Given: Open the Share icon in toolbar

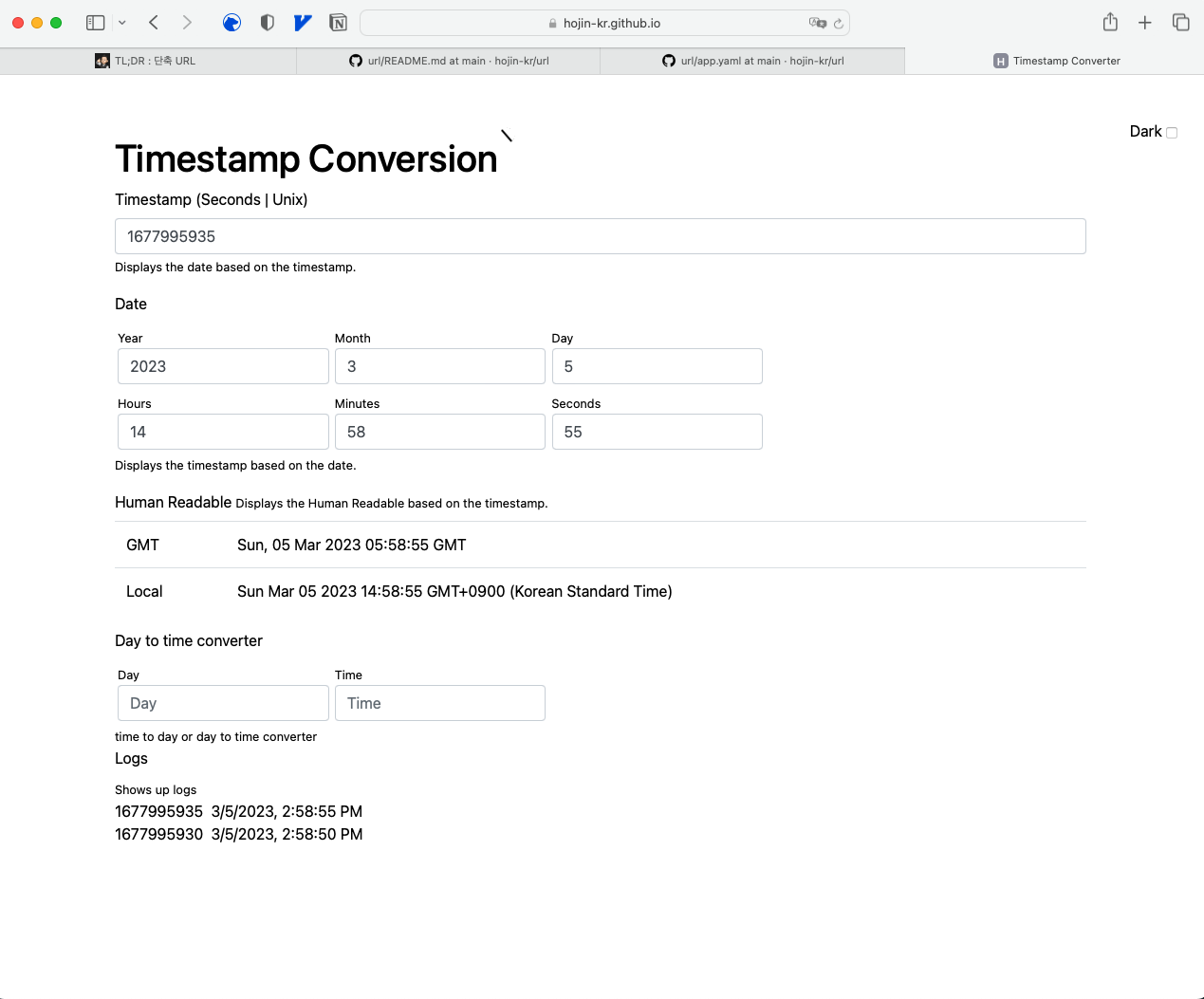Looking at the screenshot, I should click(x=1110, y=22).
